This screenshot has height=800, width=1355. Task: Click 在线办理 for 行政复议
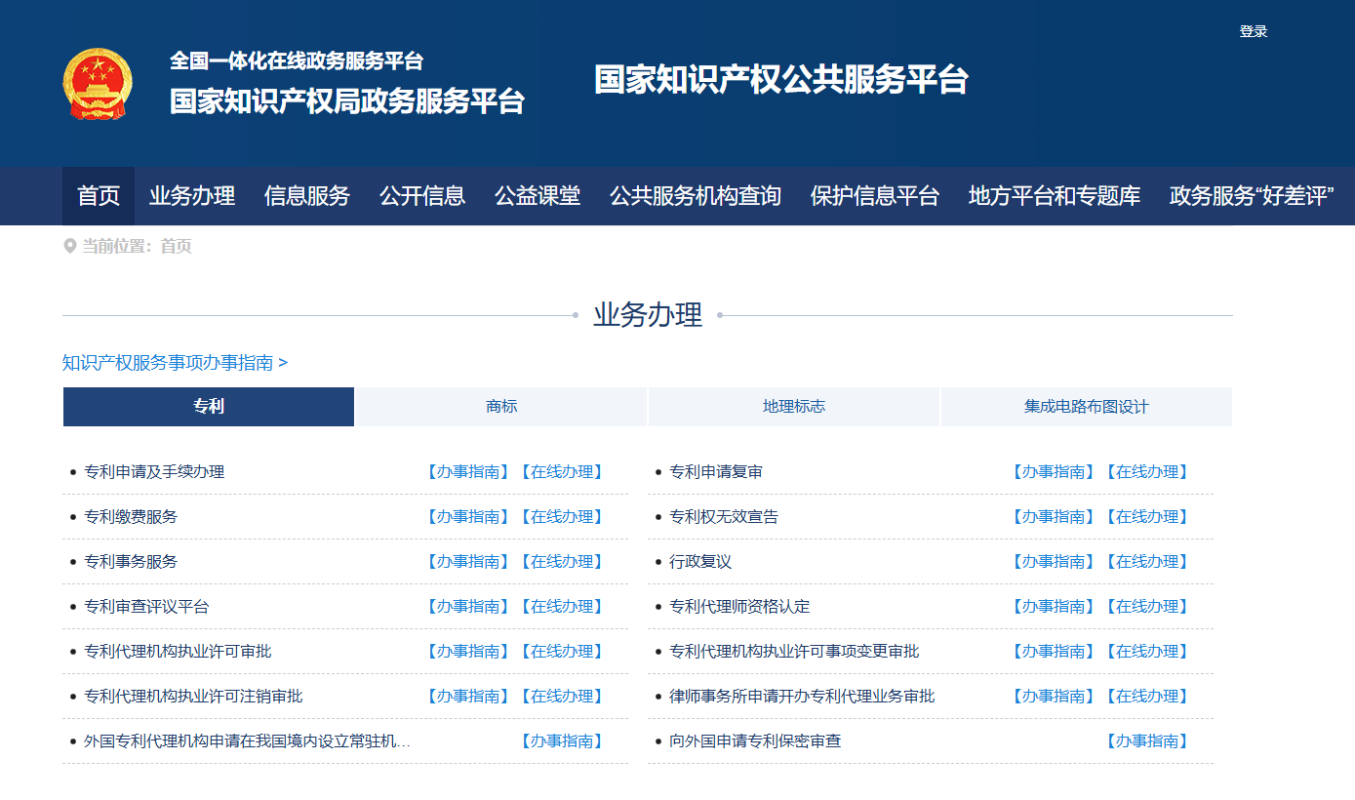click(1147, 562)
